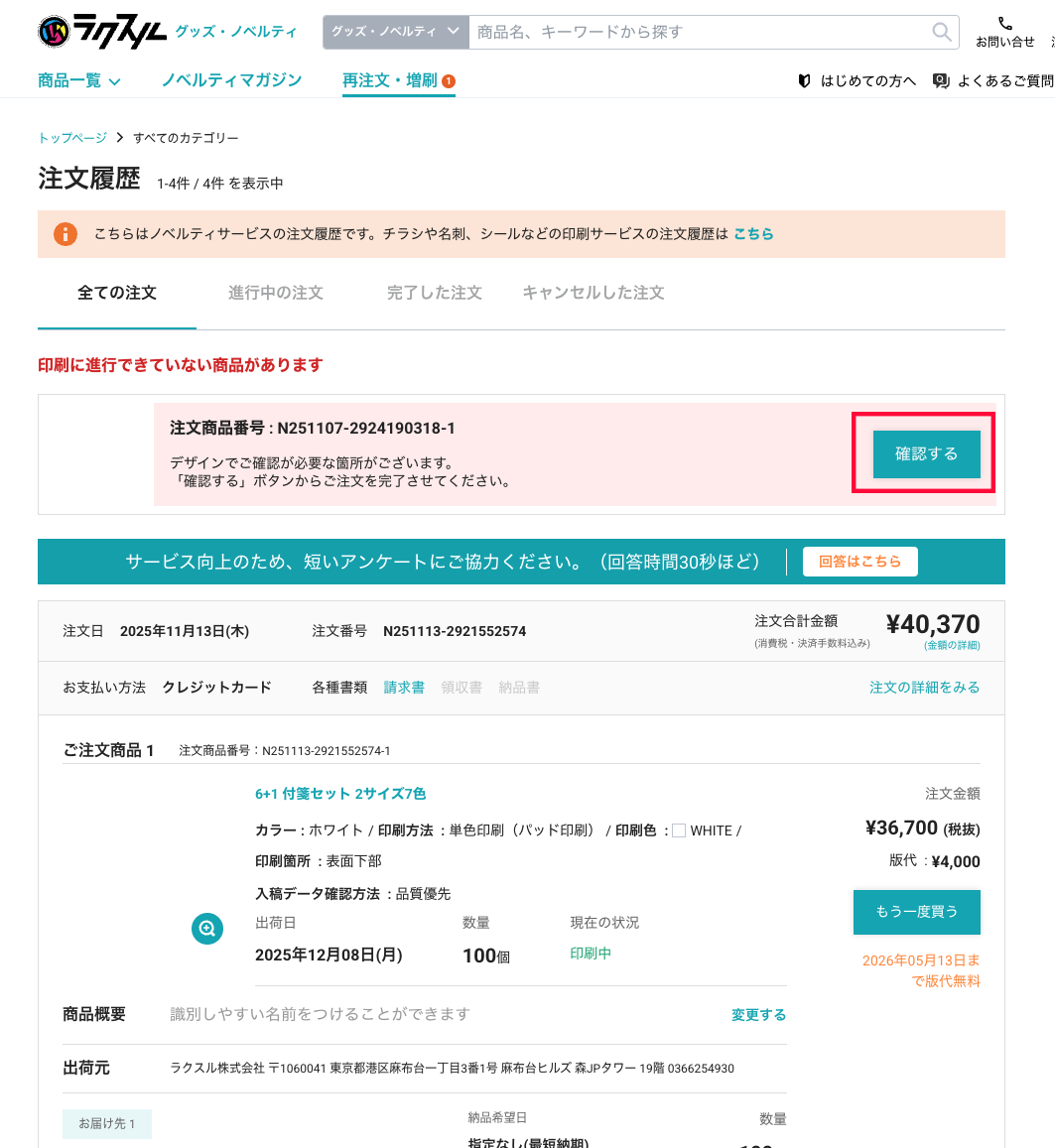Screen dimensions: 1055x1148
Task: Click 注文商品番号 N251107-2924190318-1 text
Action: tap(313, 429)
